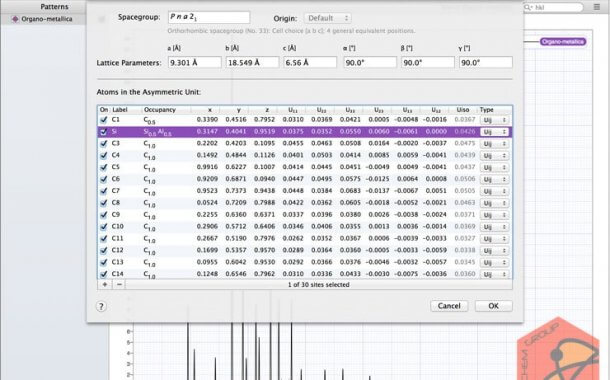Open the Origin Default dropdown
Screen dimensions: 610x380
[328, 18]
